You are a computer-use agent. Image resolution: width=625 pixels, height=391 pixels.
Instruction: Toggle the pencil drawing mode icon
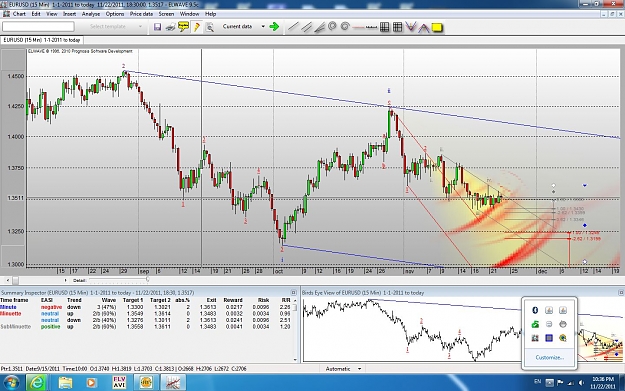(x=197, y=27)
